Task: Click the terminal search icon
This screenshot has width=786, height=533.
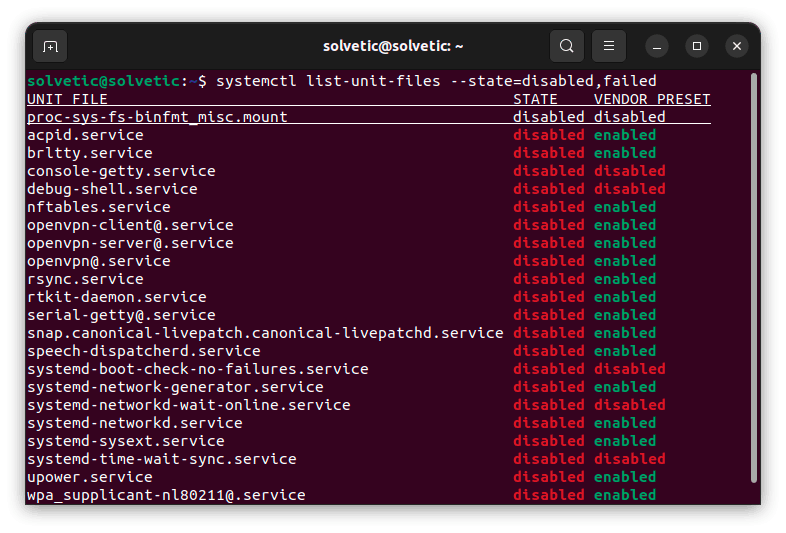Action: coord(567,46)
